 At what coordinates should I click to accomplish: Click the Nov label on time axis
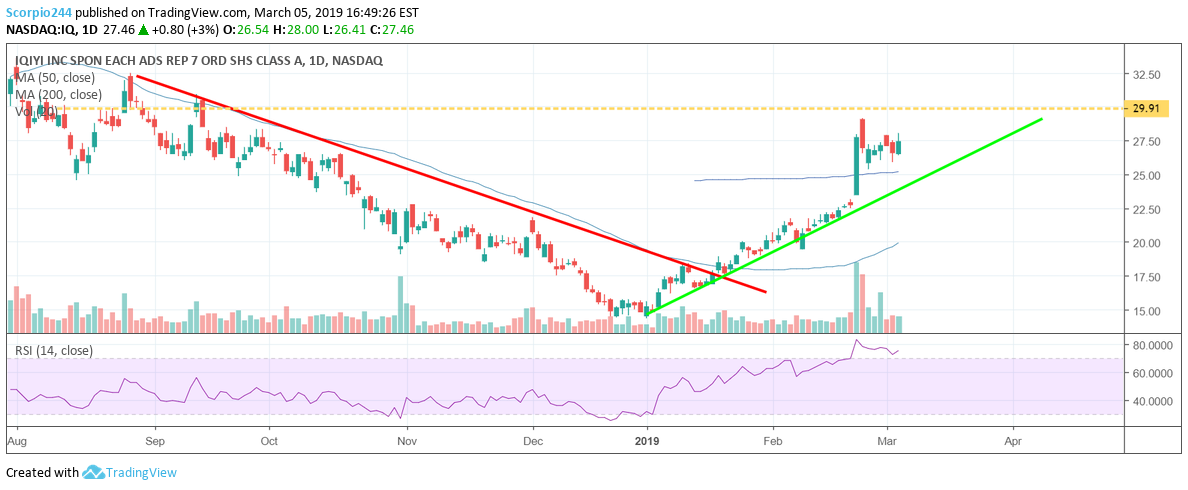pos(405,439)
